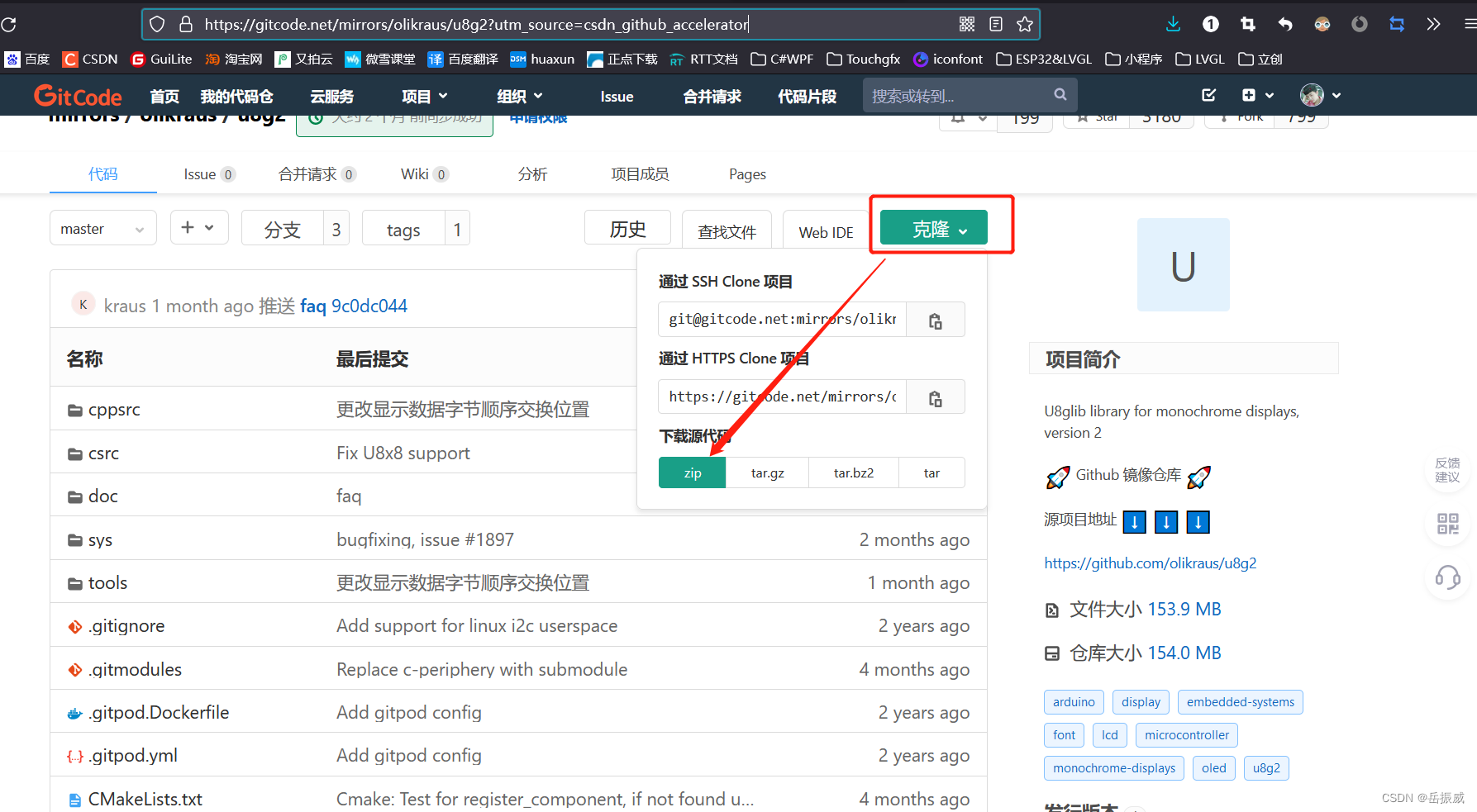Toggle reader view icon in address bar
This screenshot has height=812, width=1477.
pyautogui.click(x=995, y=24)
